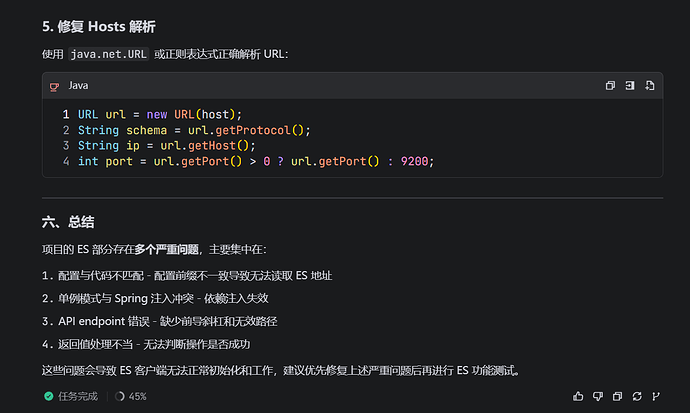Click the Java language label in header
This screenshot has height=413, width=690.
pyautogui.click(x=78, y=85)
